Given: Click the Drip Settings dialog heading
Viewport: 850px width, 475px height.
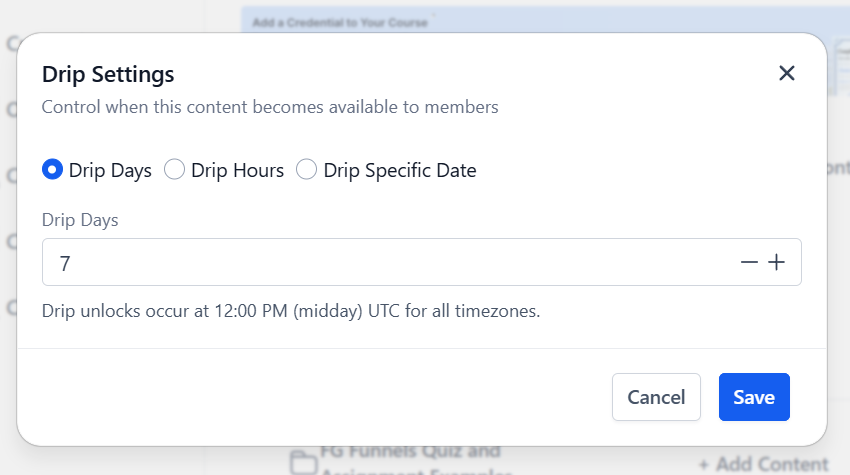Looking at the screenshot, I should click(x=108, y=74).
